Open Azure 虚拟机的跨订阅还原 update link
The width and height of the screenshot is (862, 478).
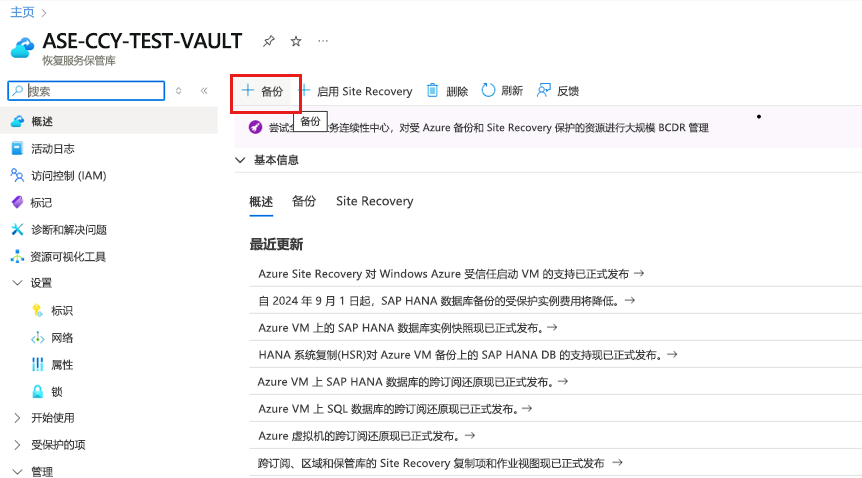pyautogui.click(x=366, y=436)
